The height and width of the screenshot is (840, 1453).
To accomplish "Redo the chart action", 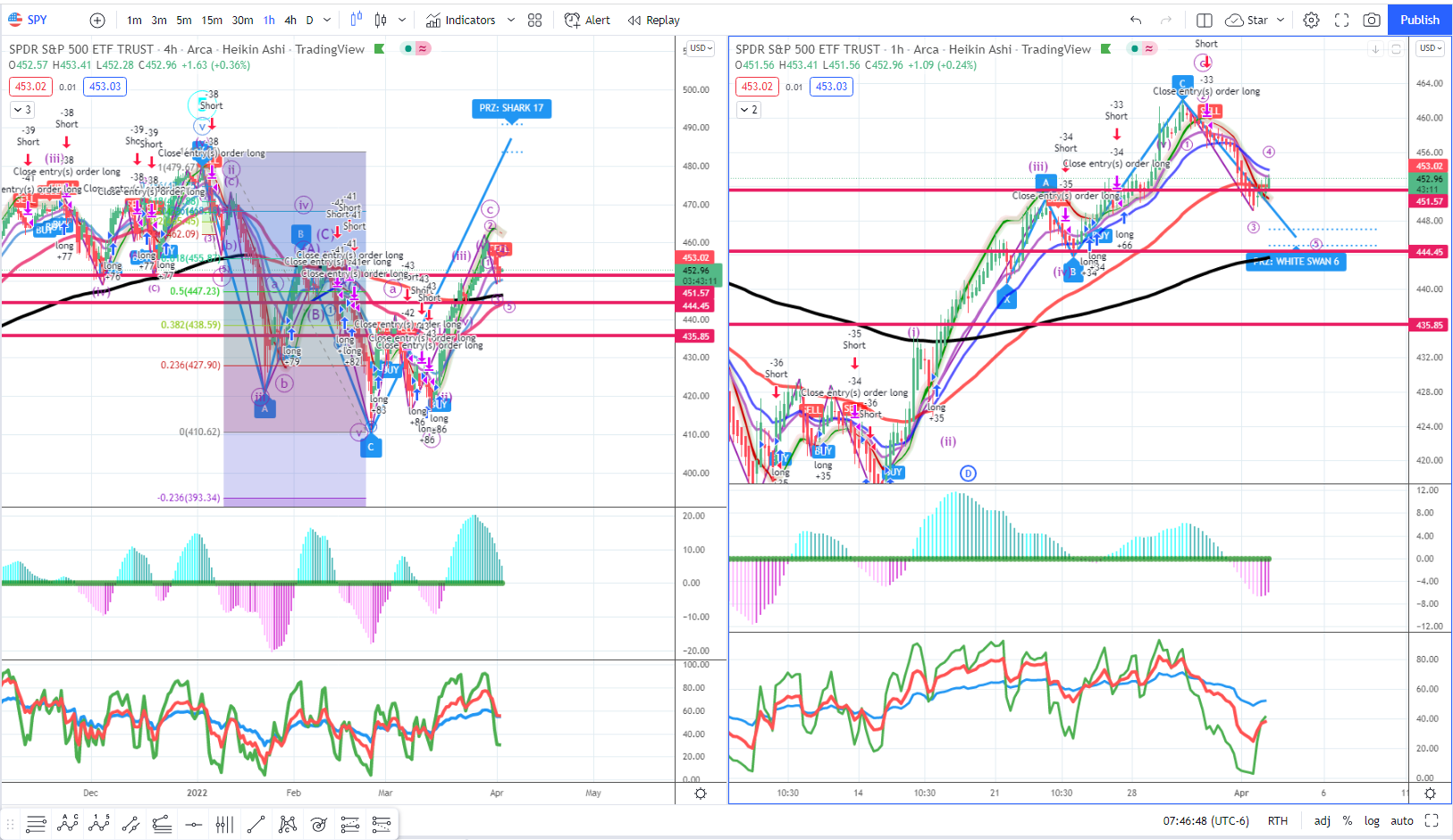I will point(1166,20).
